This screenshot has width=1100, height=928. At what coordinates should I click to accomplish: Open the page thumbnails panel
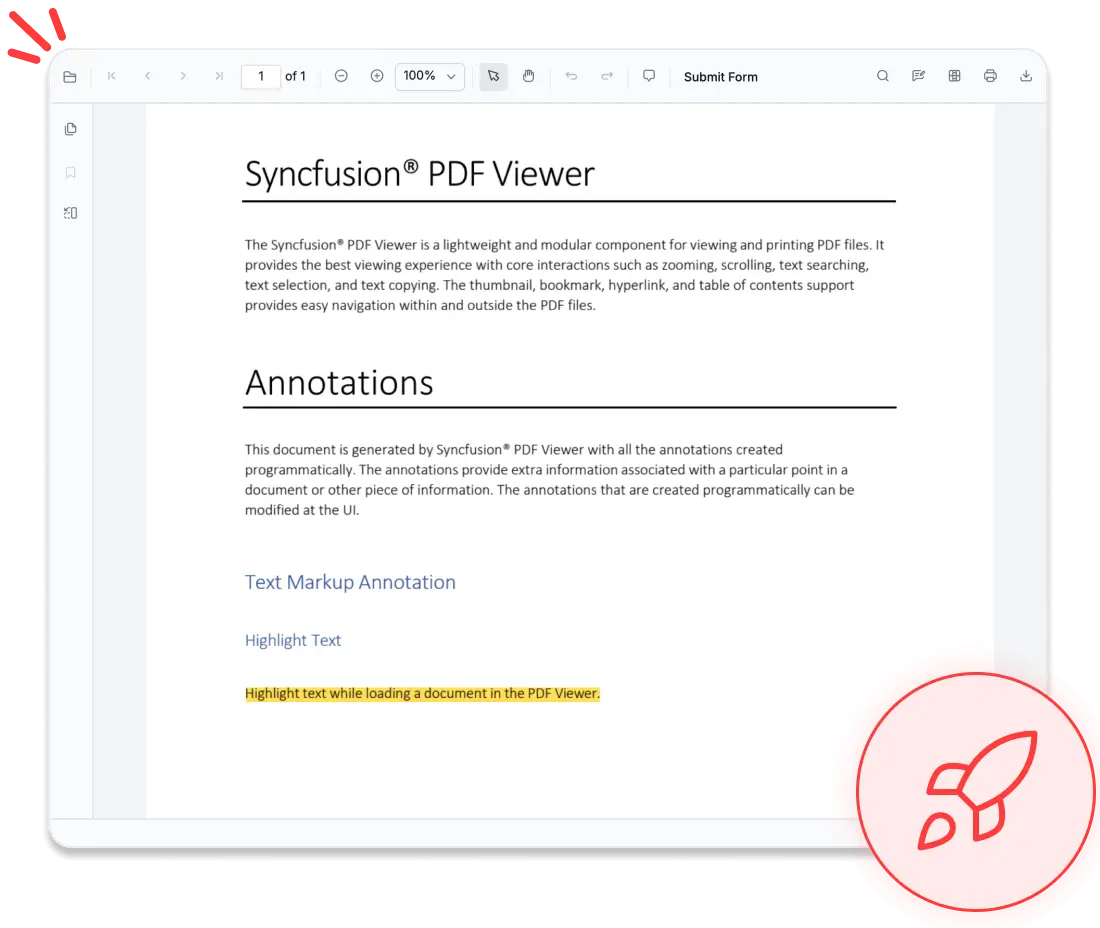point(70,129)
